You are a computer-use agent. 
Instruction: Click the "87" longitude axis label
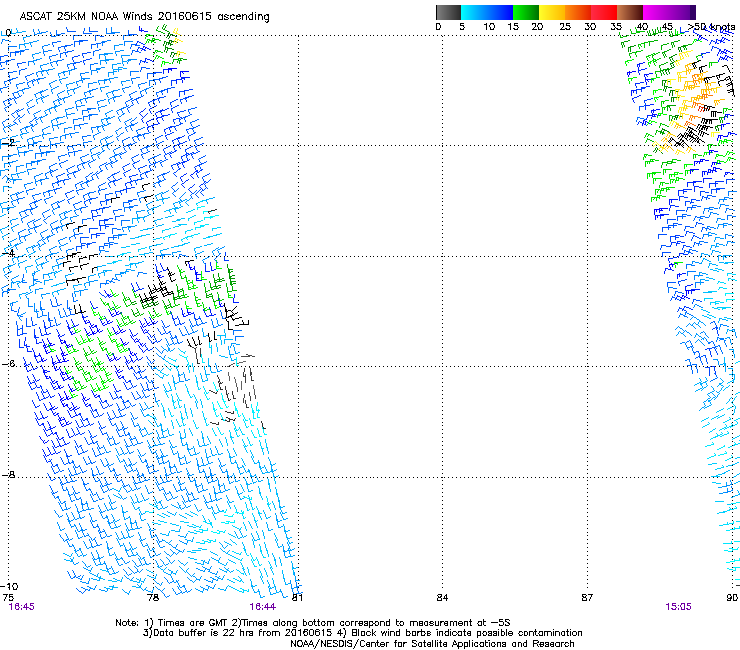(587, 598)
